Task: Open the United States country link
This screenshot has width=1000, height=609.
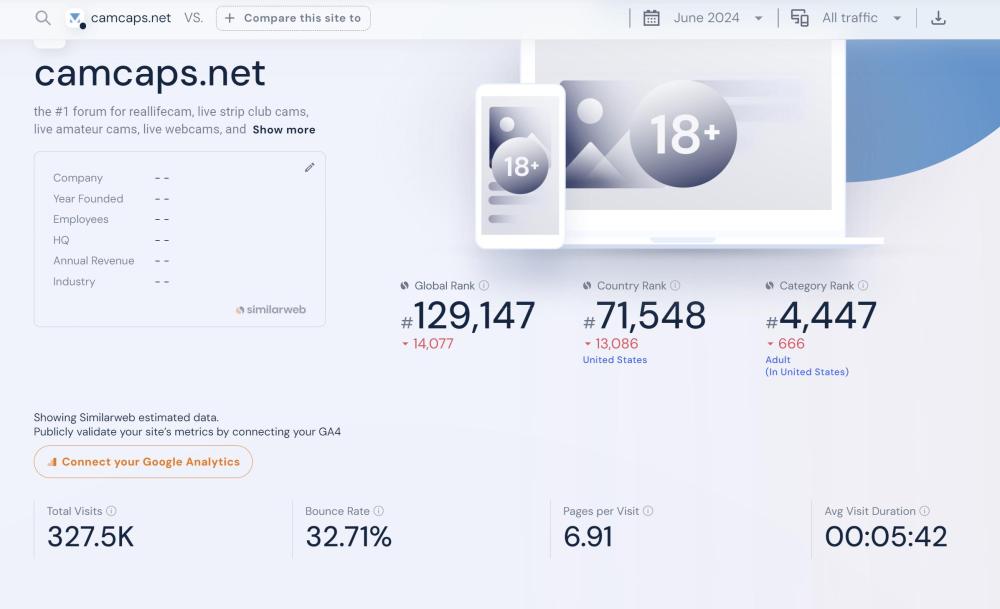Action: coord(614,360)
